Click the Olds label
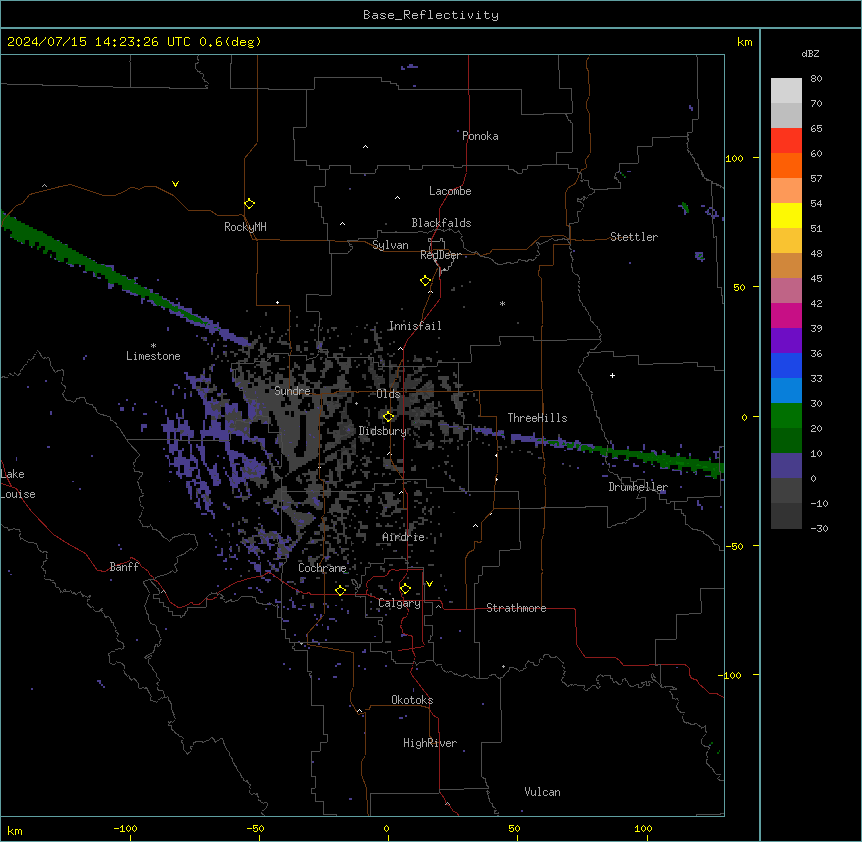 pyautogui.click(x=388, y=394)
